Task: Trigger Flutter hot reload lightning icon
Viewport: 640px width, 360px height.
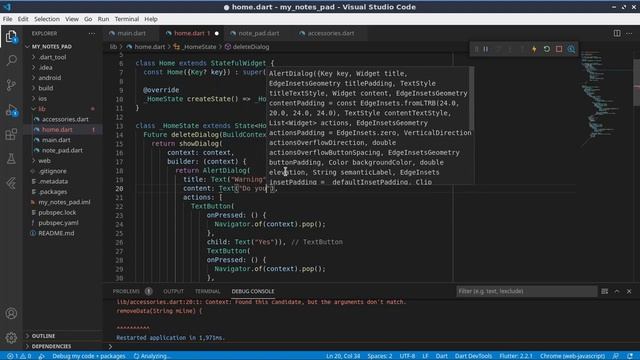Action: tap(534, 49)
